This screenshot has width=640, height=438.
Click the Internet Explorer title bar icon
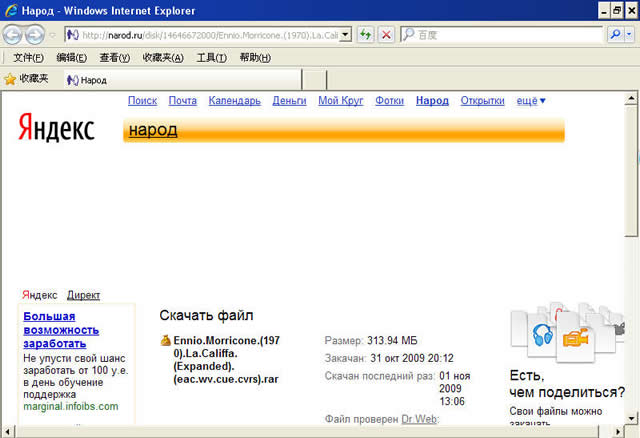(x=11, y=10)
